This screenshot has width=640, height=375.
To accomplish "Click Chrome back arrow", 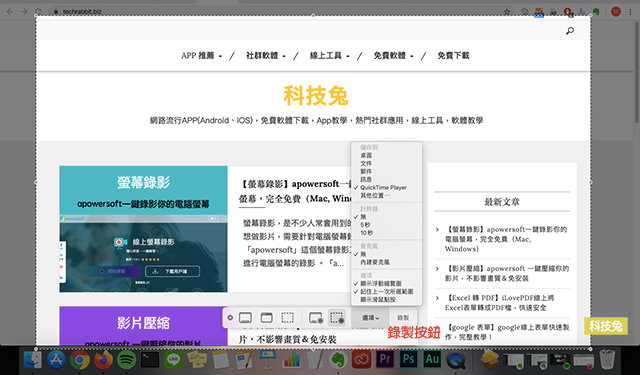I will coord(10,11).
